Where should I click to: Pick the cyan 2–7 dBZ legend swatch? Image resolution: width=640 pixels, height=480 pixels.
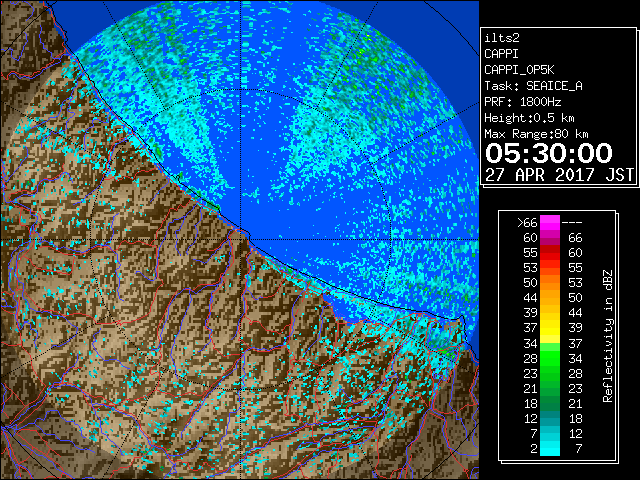point(550,449)
